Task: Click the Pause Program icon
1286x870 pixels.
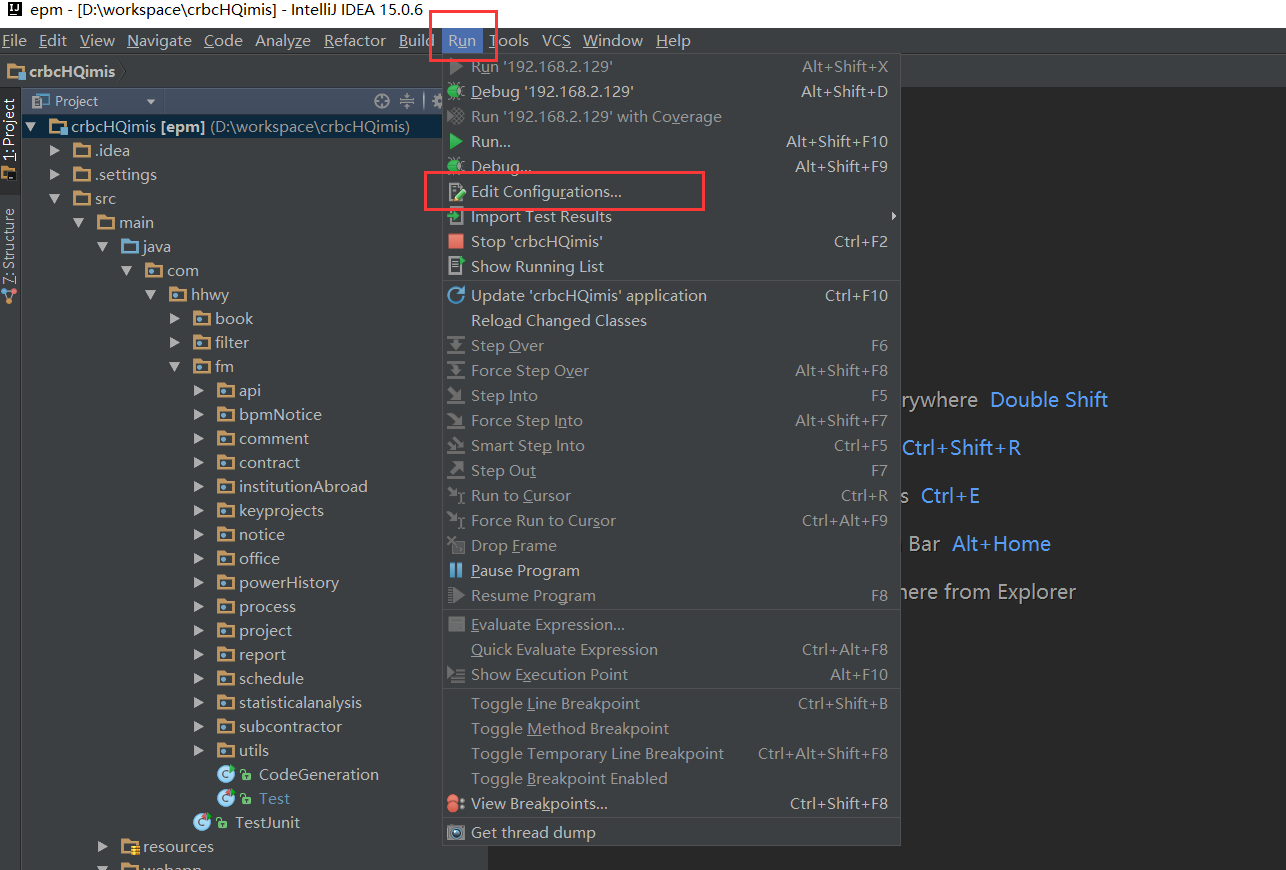Action: (x=456, y=571)
